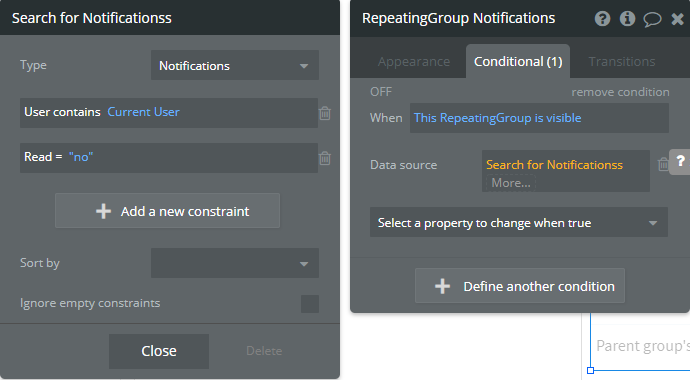690x380 pixels.
Task: Click the canvas element resize handle square
Action: (591, 371)
